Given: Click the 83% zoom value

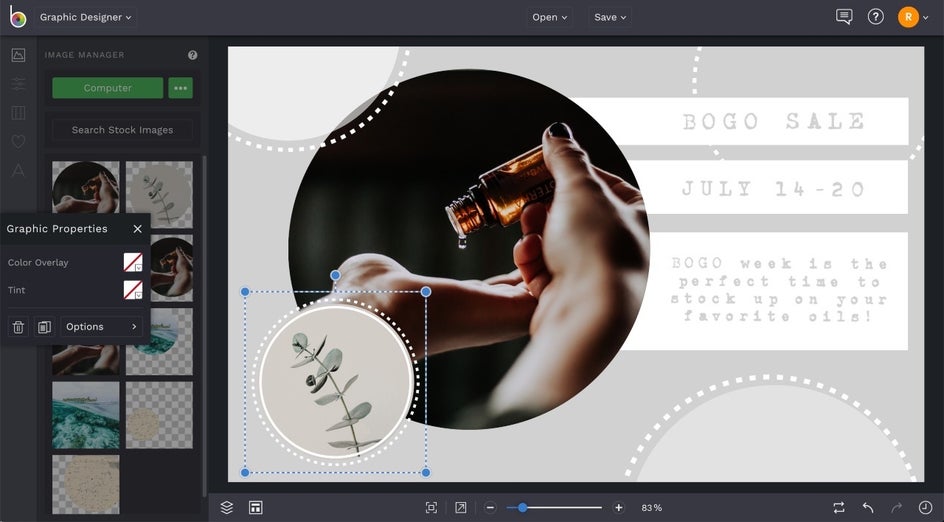Looking at the screenshot, I should tap(651, 508).
